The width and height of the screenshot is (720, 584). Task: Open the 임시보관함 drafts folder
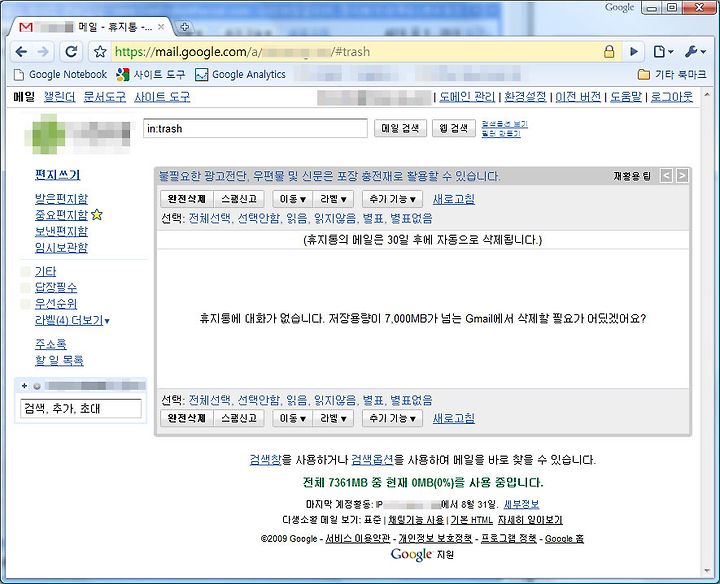(61, 248)
